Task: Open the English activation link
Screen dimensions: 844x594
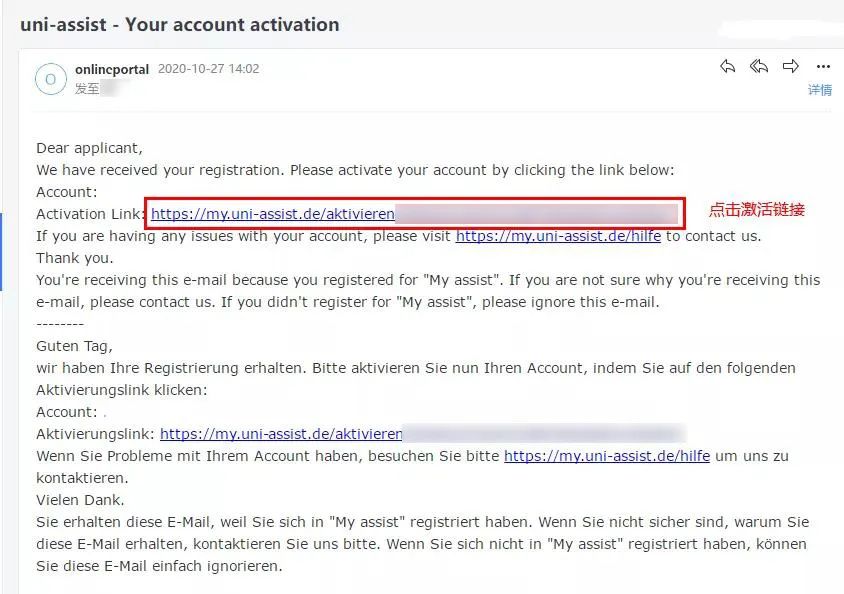Action: [x=273, y=213]
